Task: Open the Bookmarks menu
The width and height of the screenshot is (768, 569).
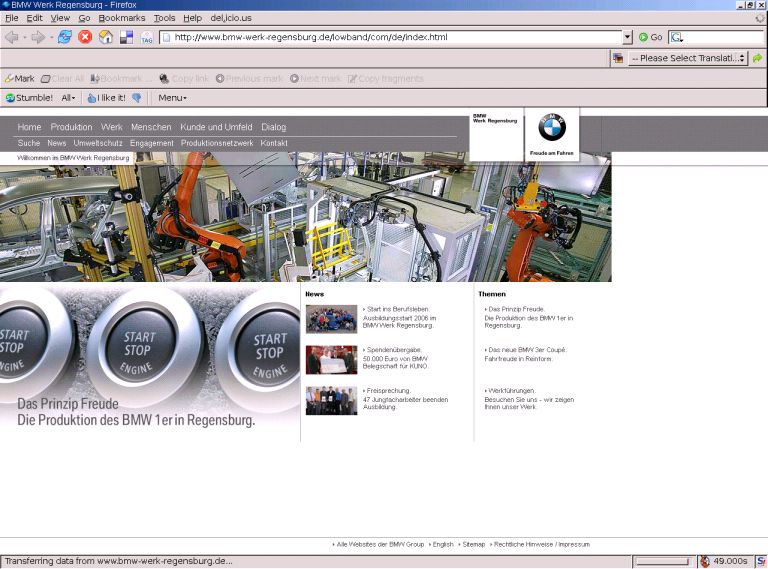Action: pos(121,18)
